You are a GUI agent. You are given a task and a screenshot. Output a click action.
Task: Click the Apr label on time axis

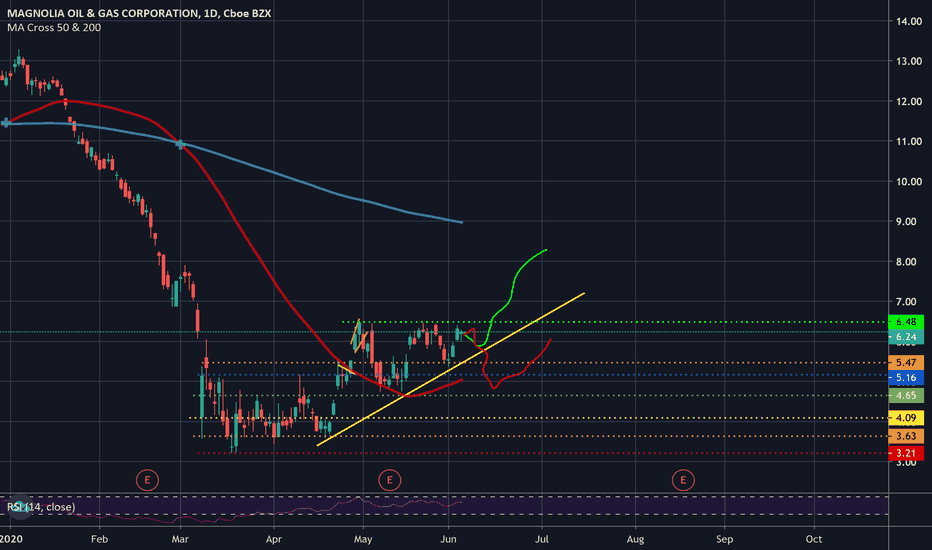coord(273,539)
